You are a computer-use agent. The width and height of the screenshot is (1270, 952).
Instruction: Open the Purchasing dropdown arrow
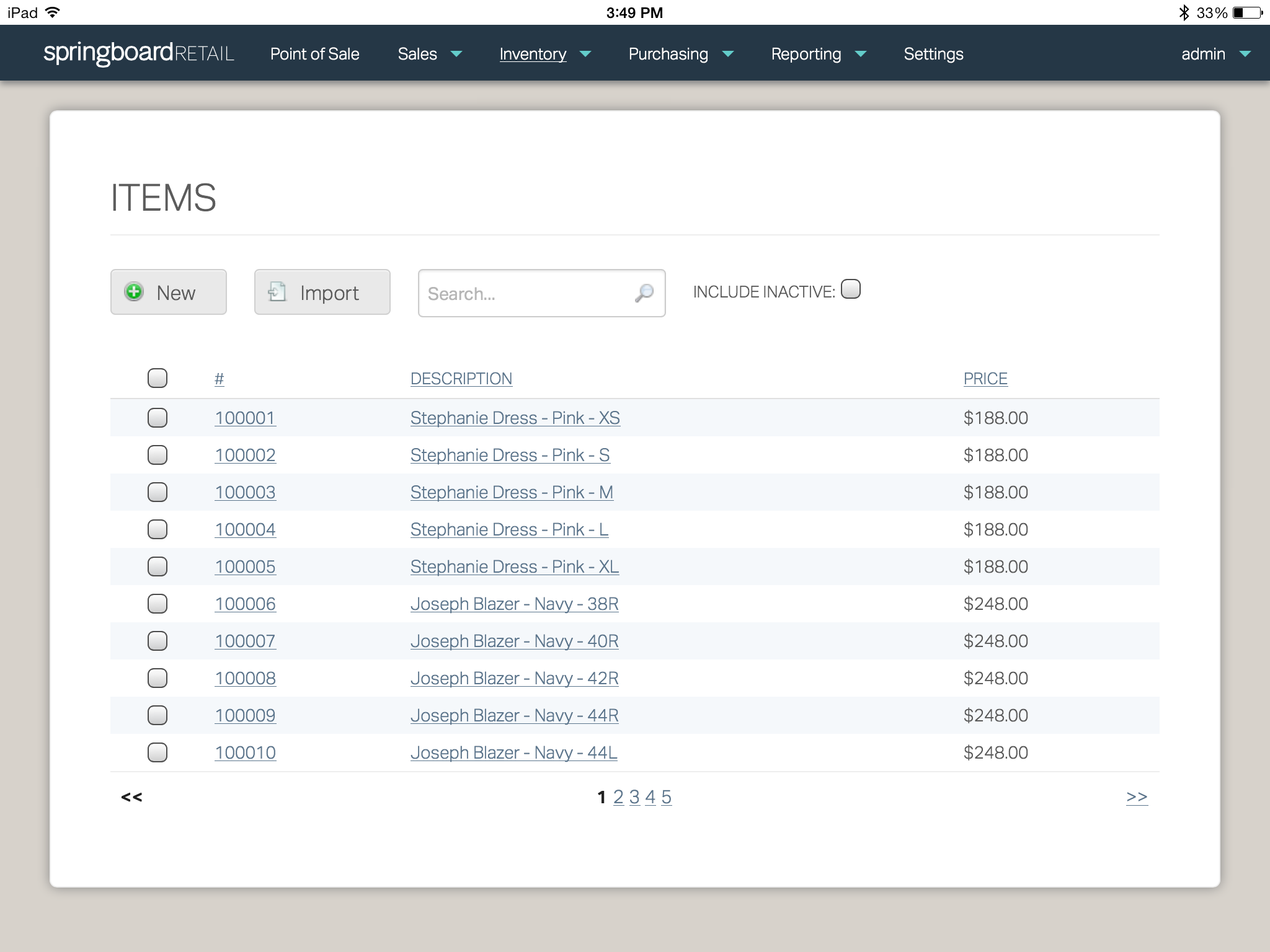tap(729, 54)
